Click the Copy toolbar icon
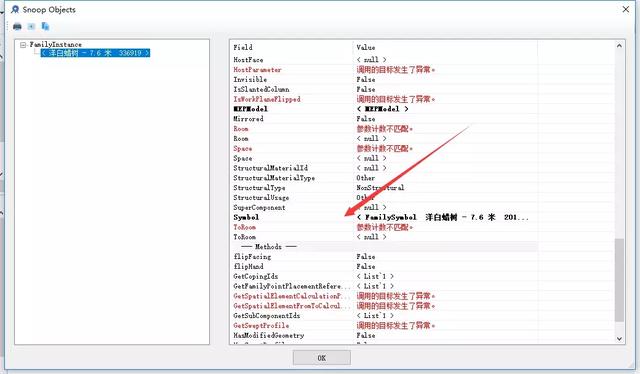640x374 pixels. click(x=45, y=27)
